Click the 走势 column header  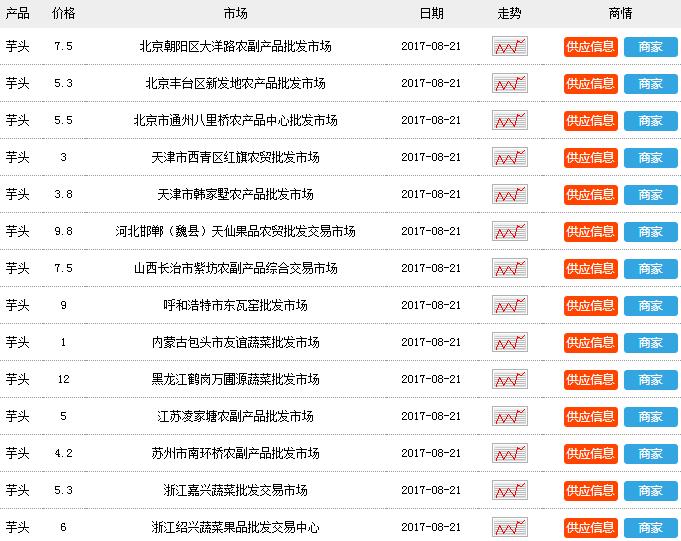pyautogui.click(x=509, y=14)
